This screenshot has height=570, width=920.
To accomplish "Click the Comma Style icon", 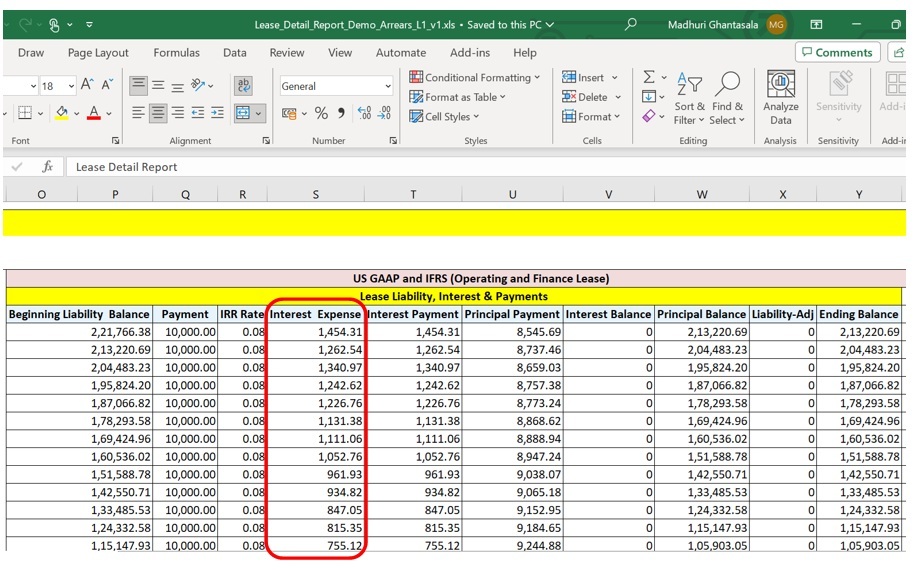I will tap(341, 114).
